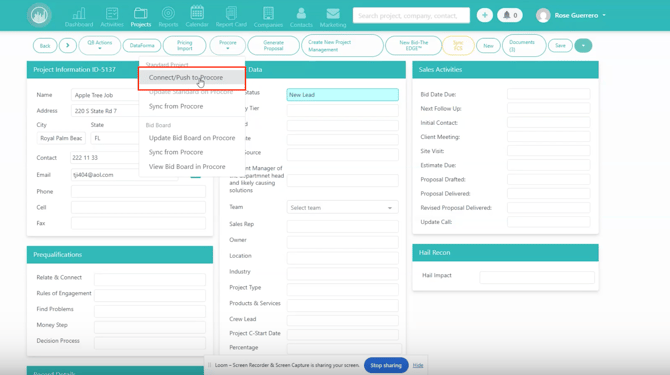Go to the next project with the arrow button

point(68,45)
